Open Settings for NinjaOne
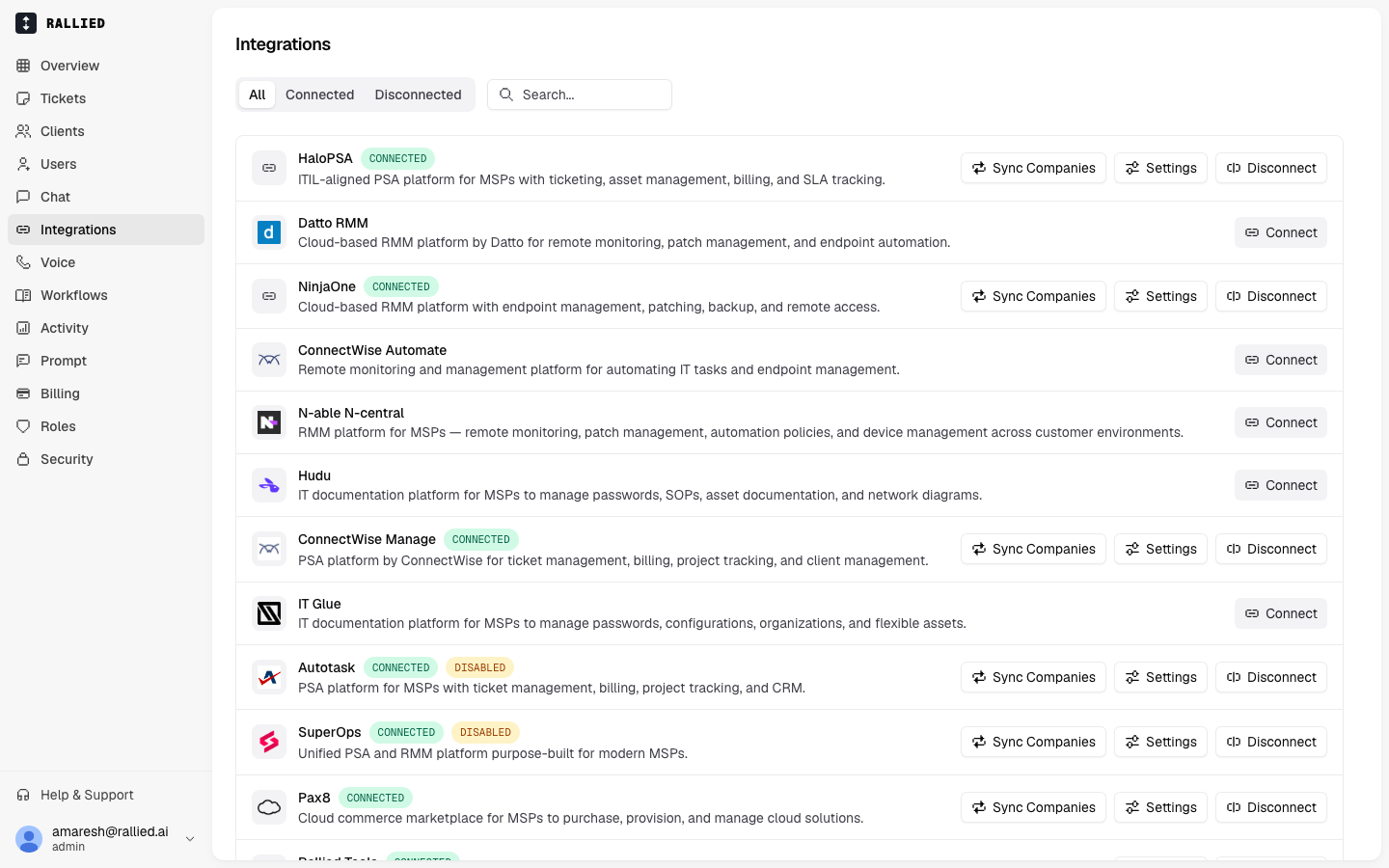 pyautogui.click(x=1160, y=296)
